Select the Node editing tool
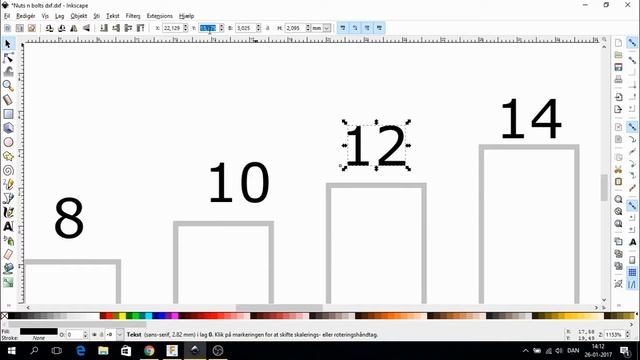Image resolution: width=640 pixels, height=360 pixels. coord(8,58)
